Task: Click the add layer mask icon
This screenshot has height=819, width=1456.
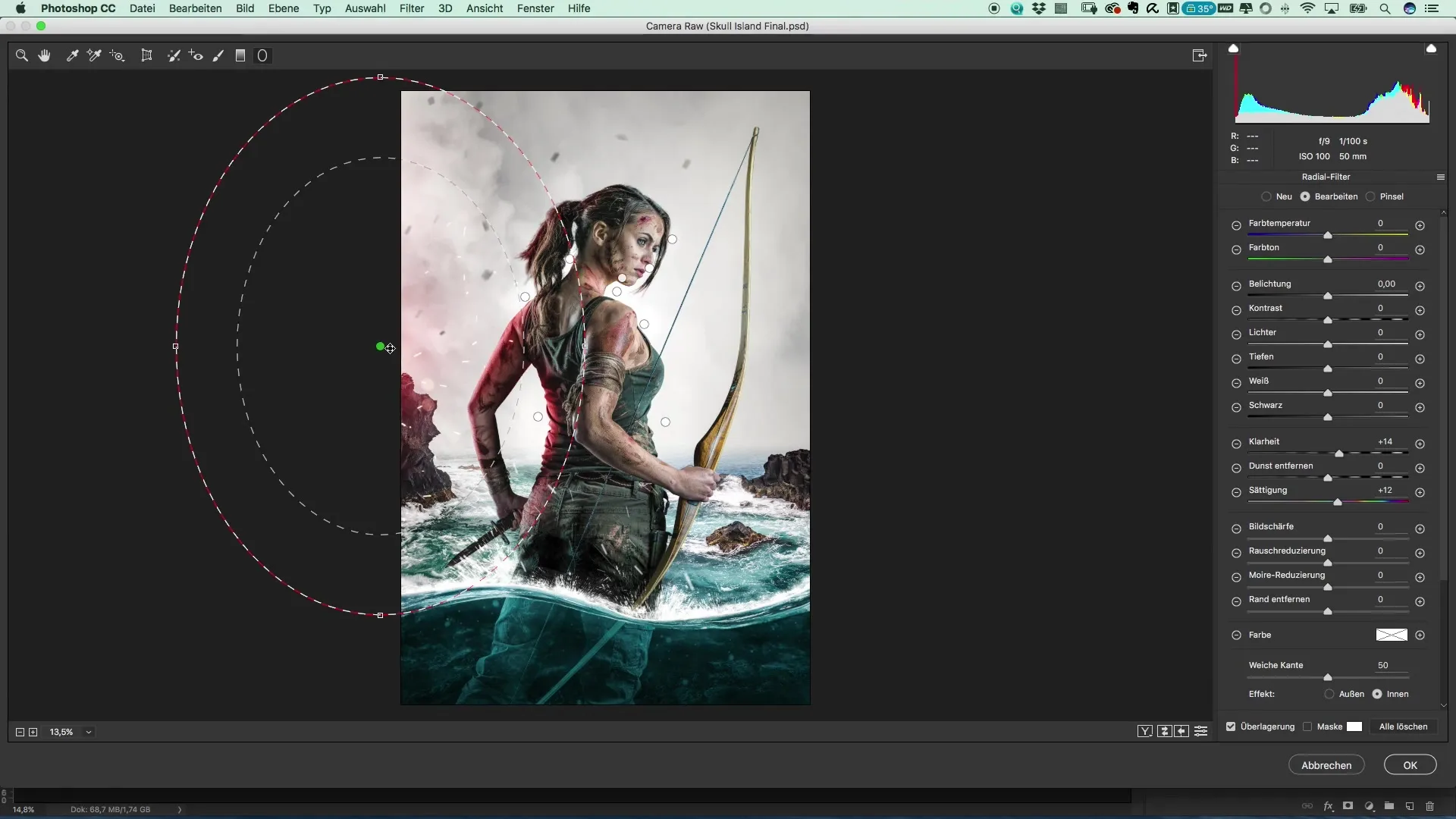Action: click(x=1348, y=806)
